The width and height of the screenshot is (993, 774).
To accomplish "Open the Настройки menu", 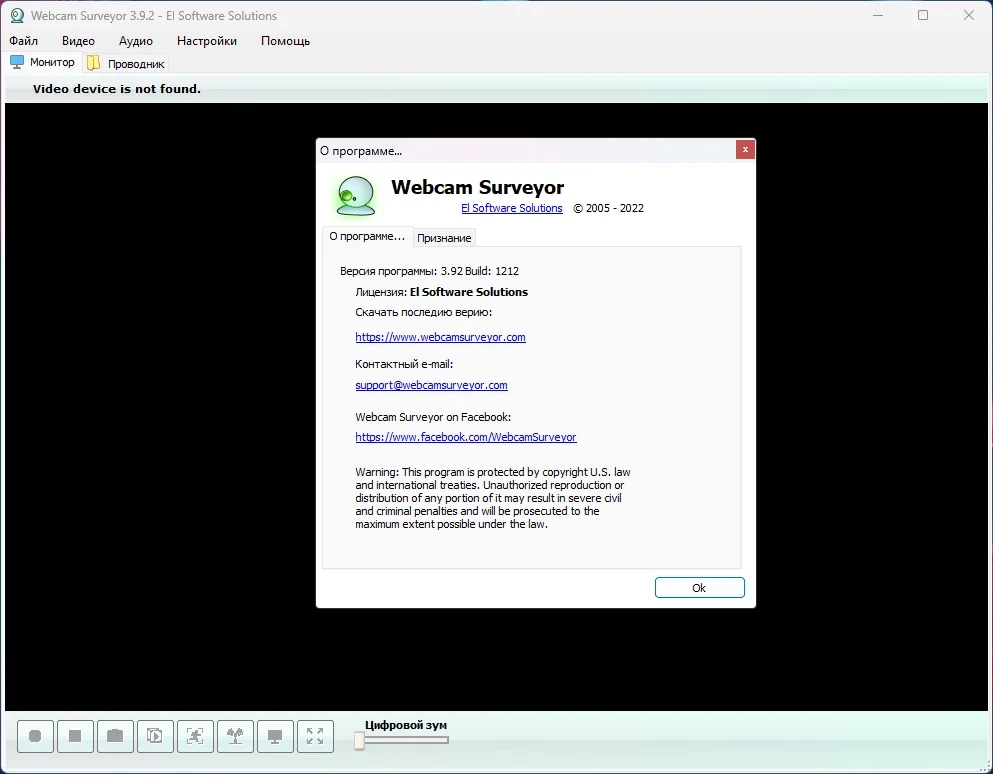I will [x=207, y=41].
